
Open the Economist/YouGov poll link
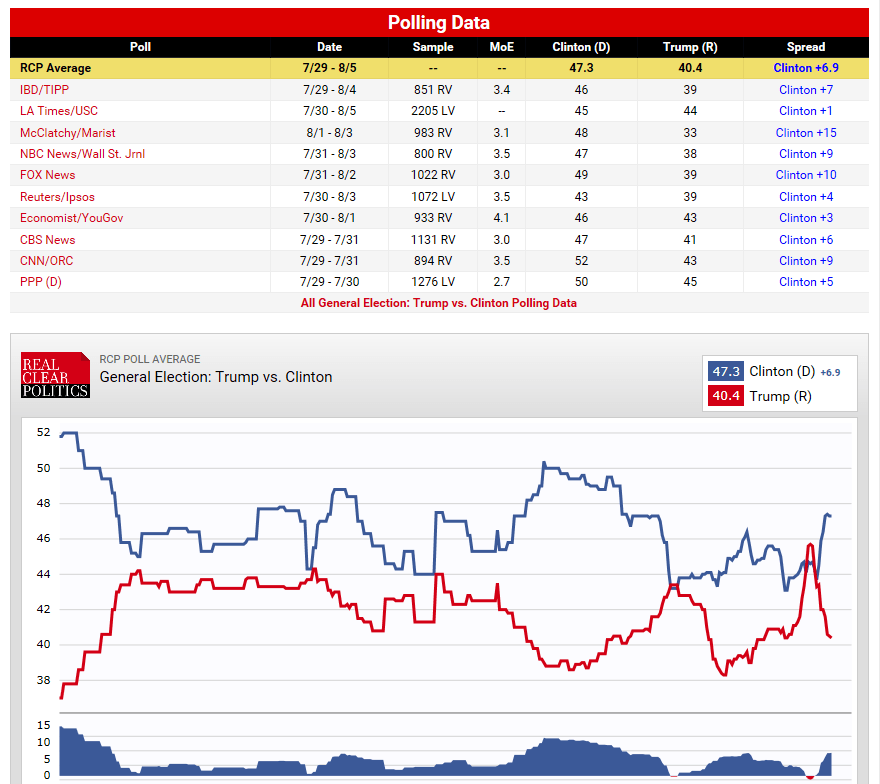(x=71, y=218)
